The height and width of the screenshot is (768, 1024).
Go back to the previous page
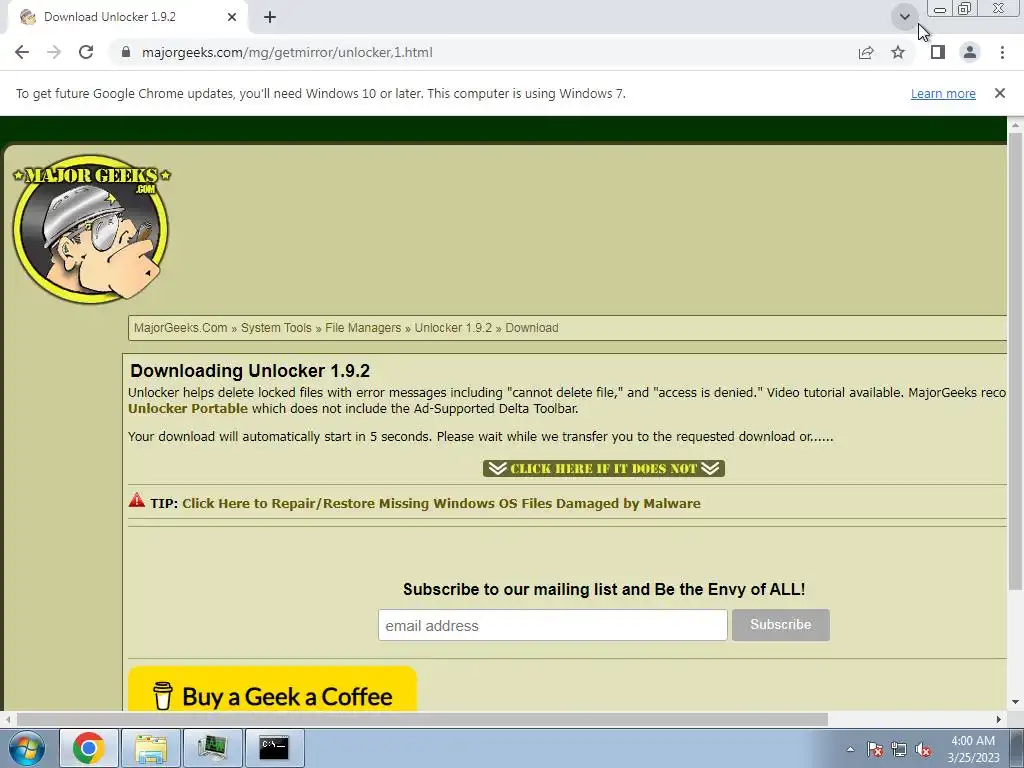pyautogui.click(x=22, y=52)
